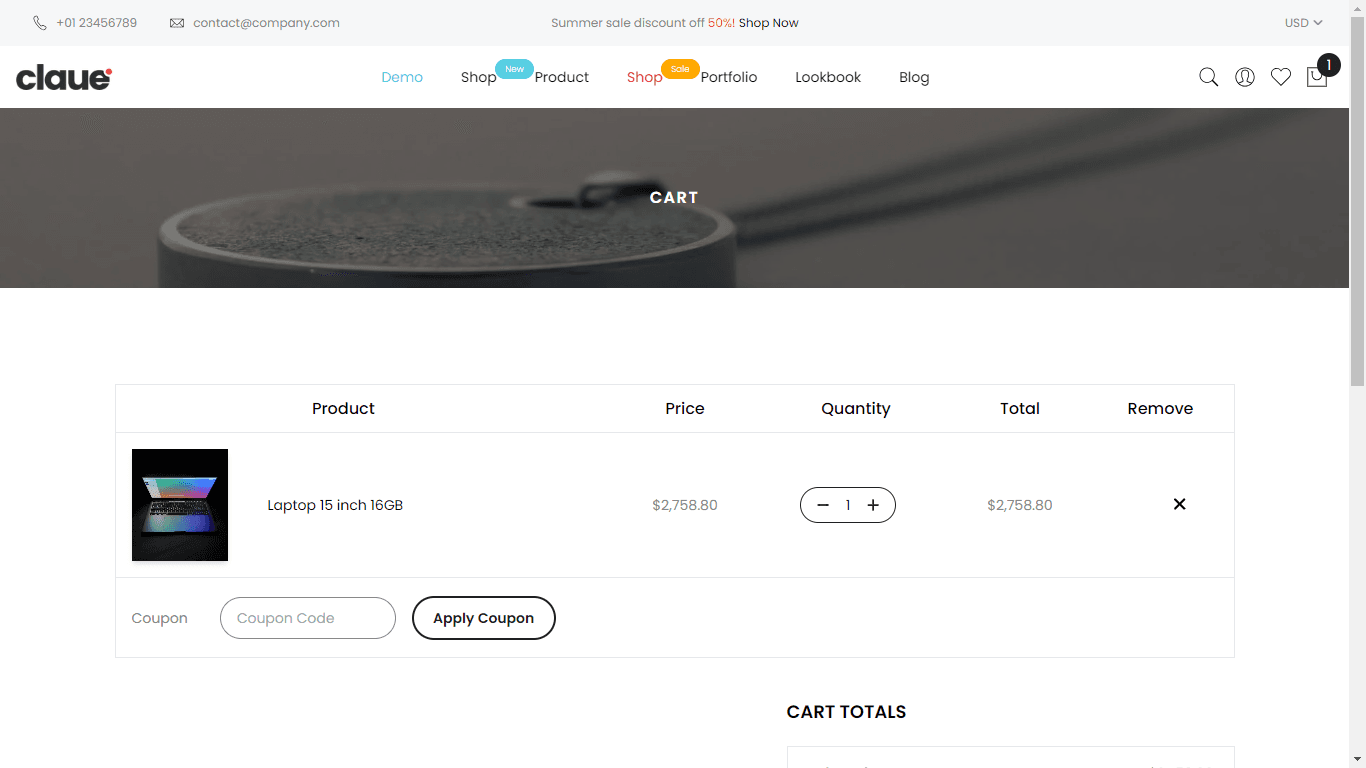
Task: Open the red Shop menu with Sale badge
Action: [645, 77]
